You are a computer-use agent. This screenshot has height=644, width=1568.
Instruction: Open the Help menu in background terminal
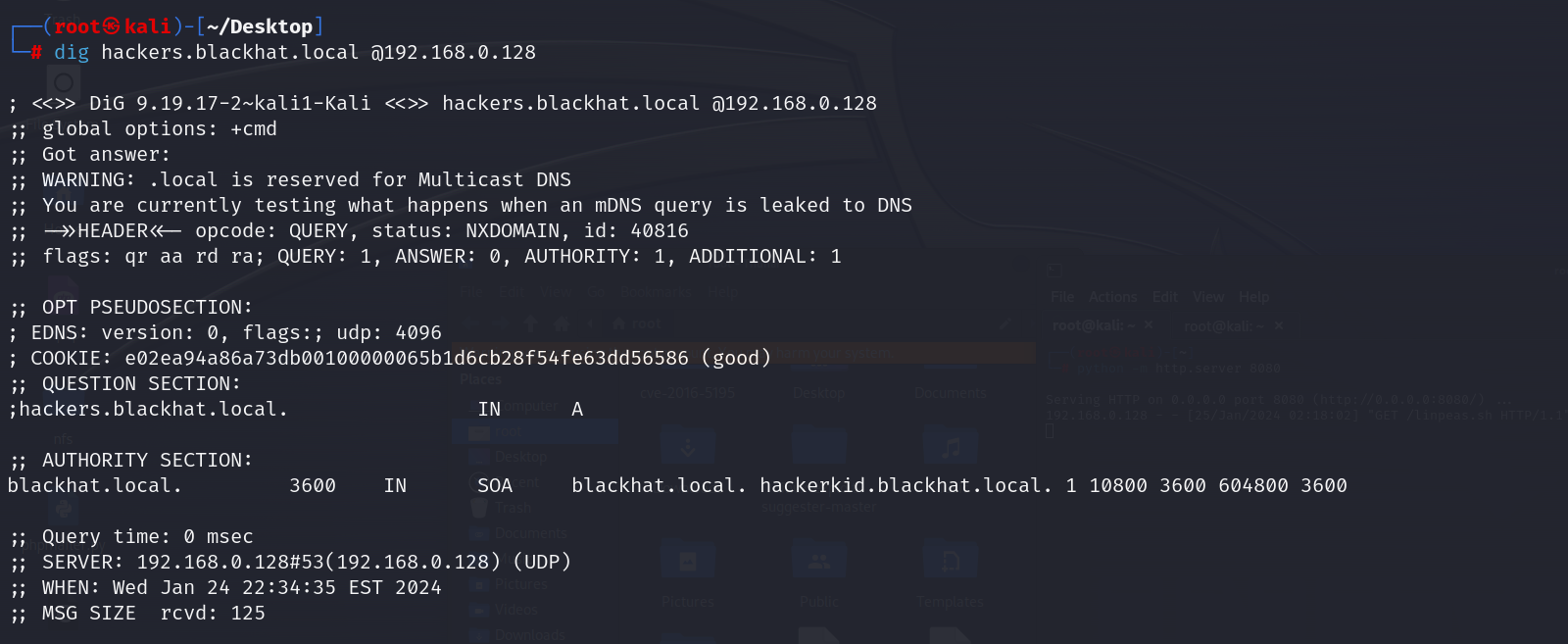click(1253, 297)
